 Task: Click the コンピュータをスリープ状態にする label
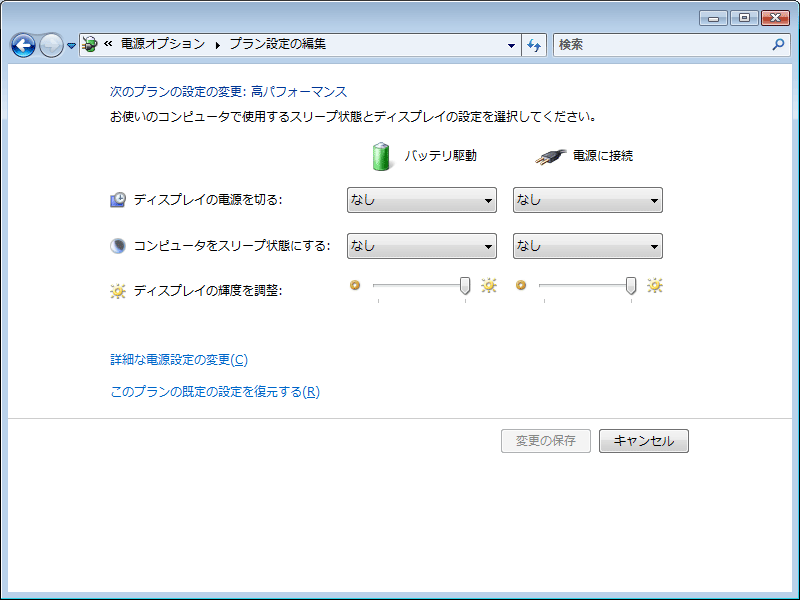click(232, 246)
